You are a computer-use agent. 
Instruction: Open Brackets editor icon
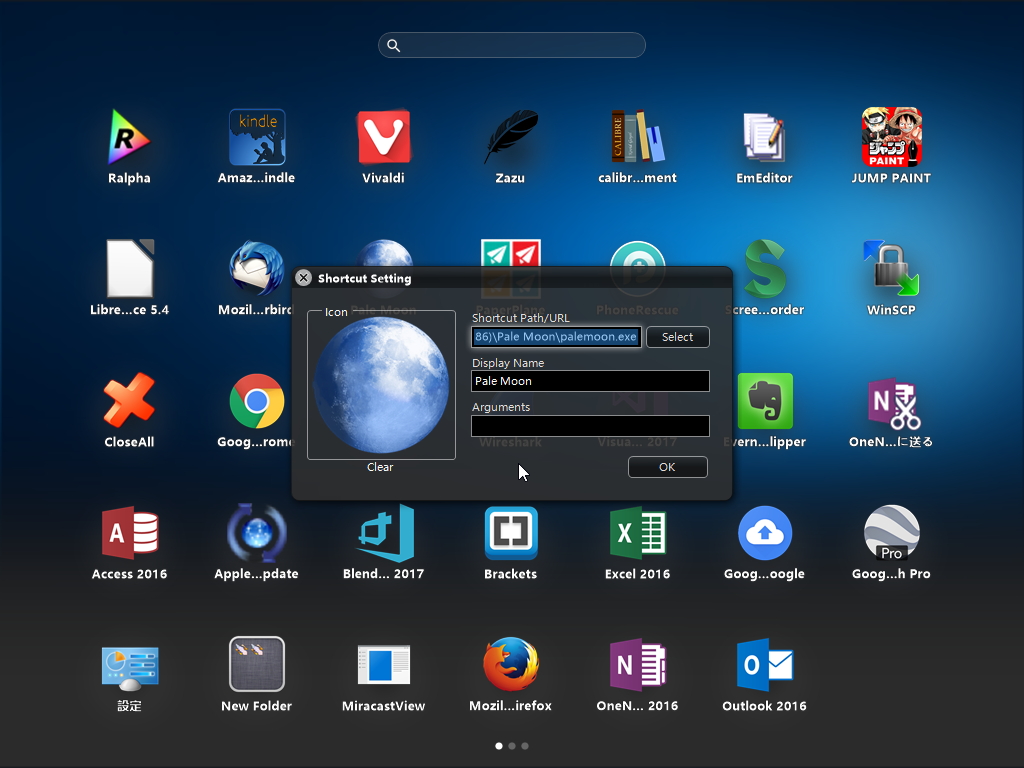click(x=511, y=533)
